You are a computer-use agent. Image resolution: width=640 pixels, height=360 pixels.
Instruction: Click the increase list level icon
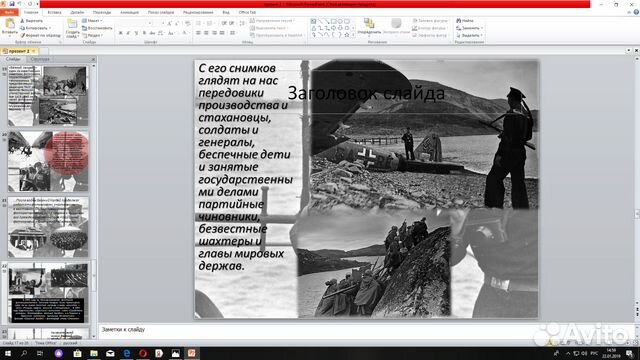pyautogui.click(x=231, y=24)
